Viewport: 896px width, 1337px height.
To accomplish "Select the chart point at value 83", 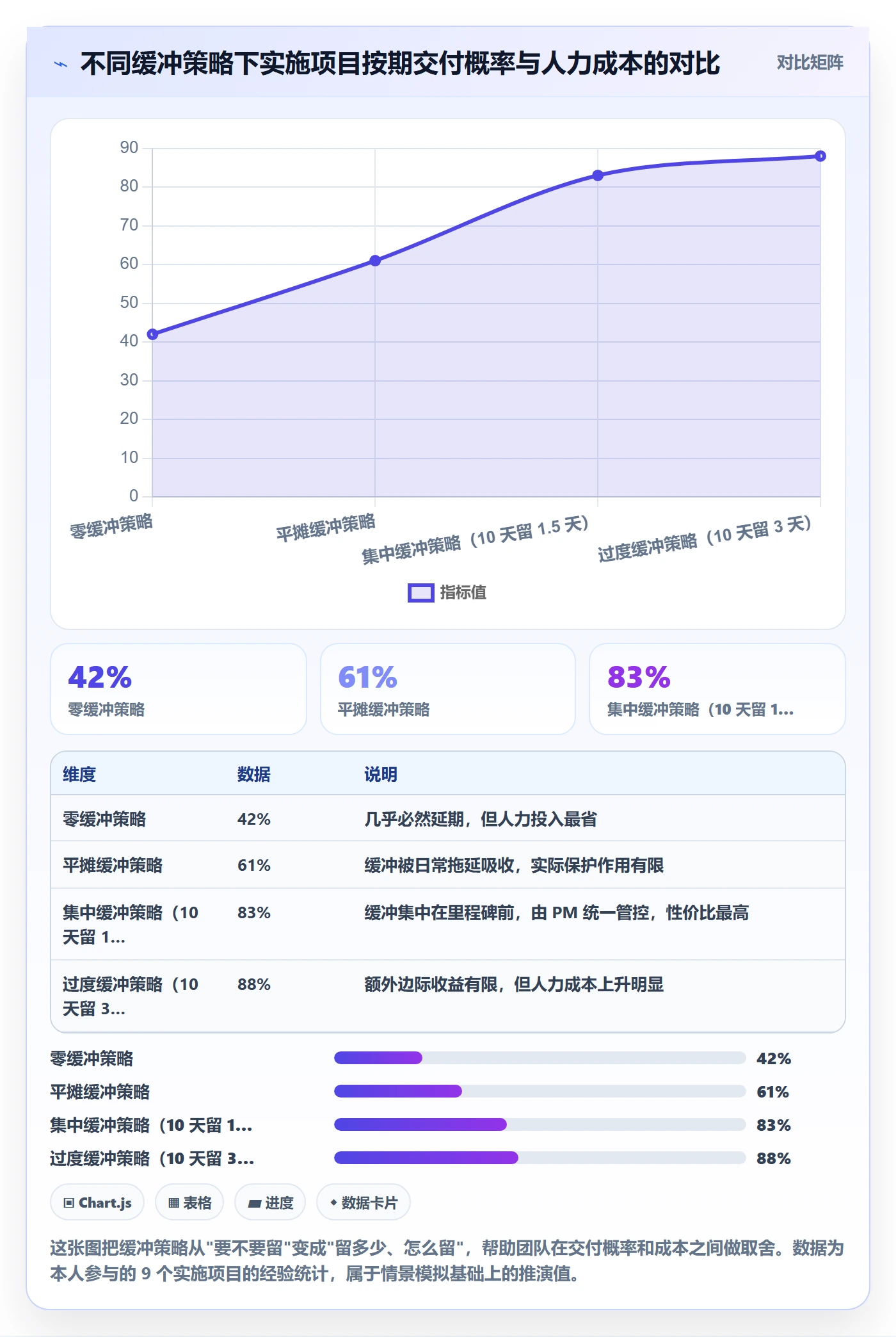I will [x=598, y=175].
